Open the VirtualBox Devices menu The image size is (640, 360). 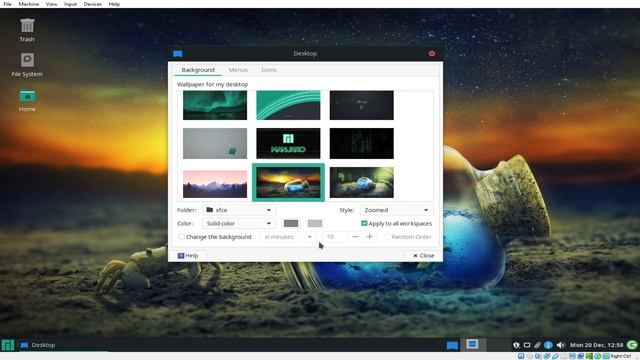coord(93,4)
